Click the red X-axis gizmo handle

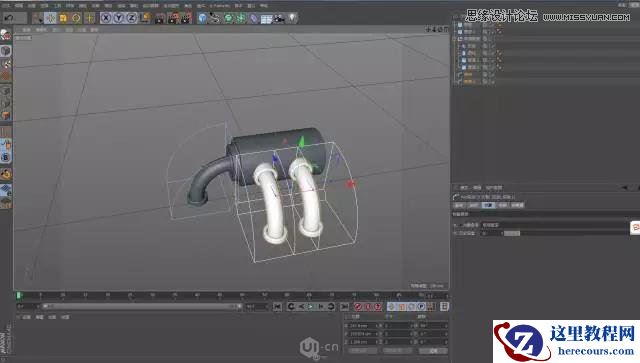[351, 185]
